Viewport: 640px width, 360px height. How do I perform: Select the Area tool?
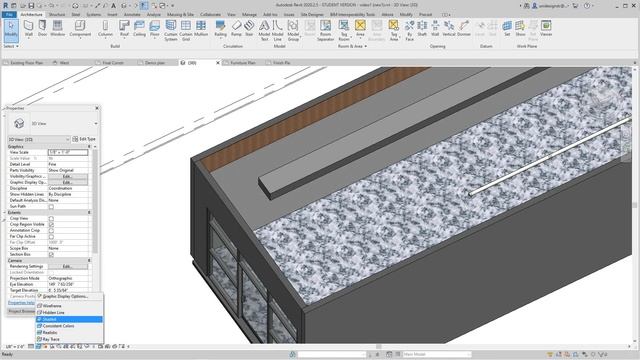(360, 29)
